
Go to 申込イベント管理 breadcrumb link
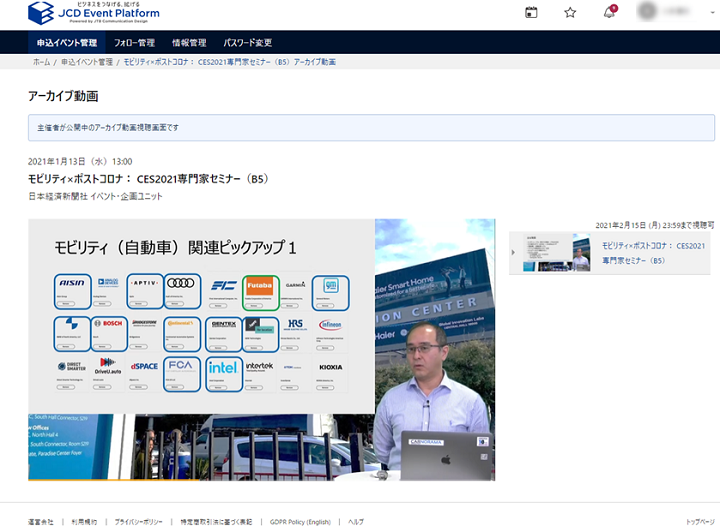point(87,62)
